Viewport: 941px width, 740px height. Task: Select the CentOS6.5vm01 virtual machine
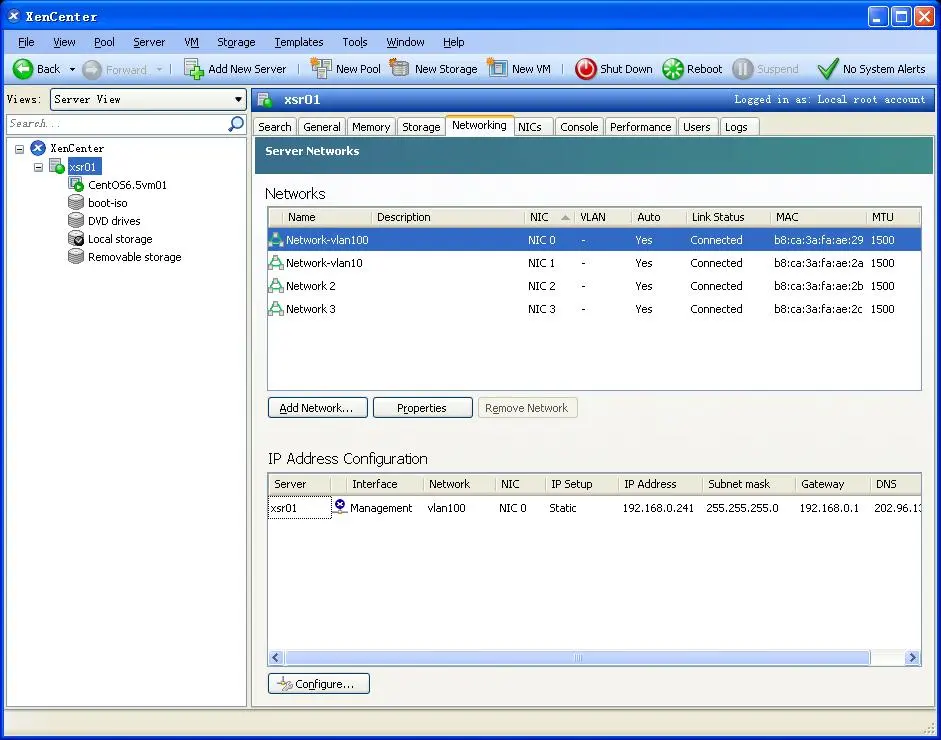pyautogui.click(x=126, y=185)
